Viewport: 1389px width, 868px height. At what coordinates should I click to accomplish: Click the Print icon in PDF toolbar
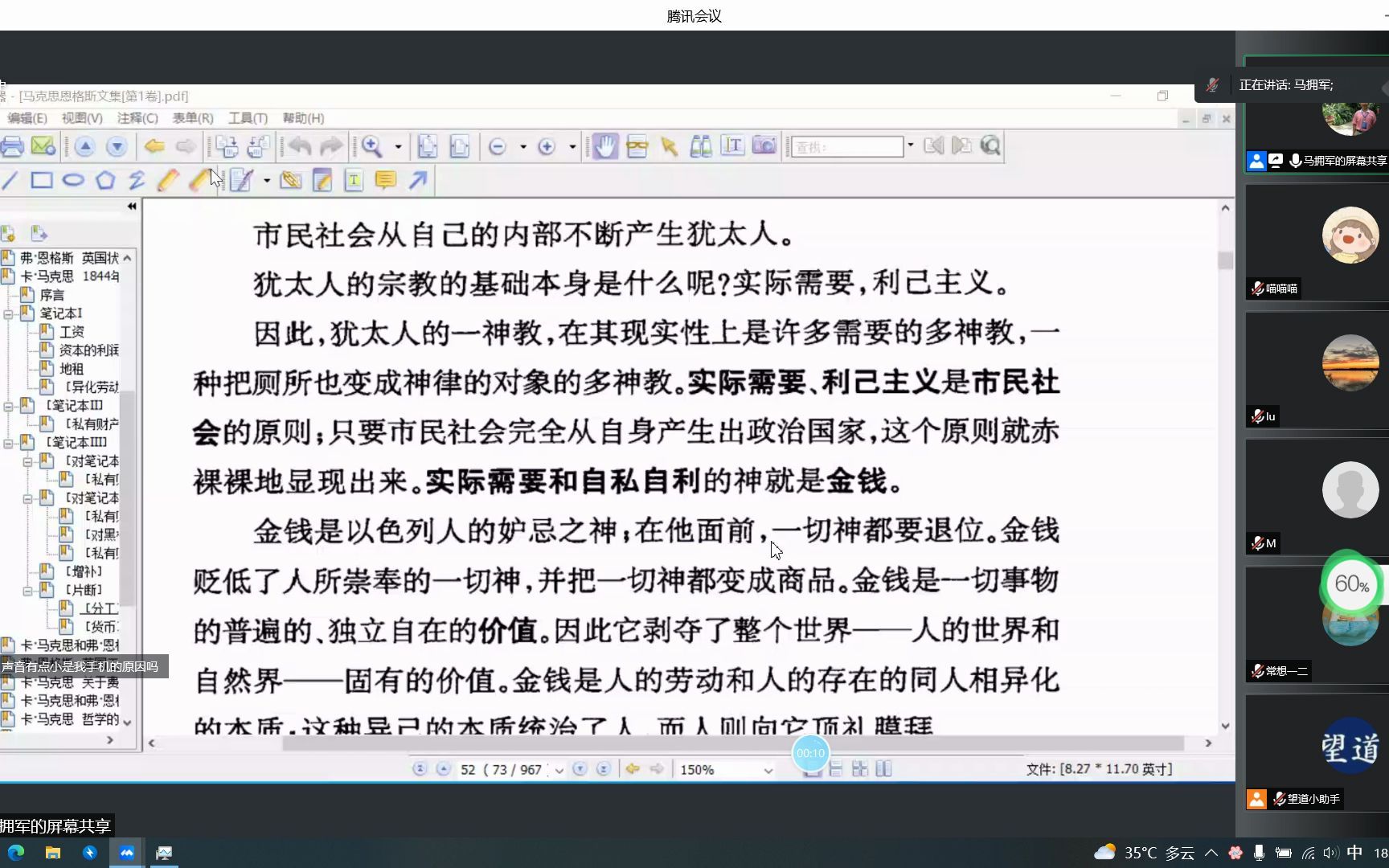click(x=11, y=146)
